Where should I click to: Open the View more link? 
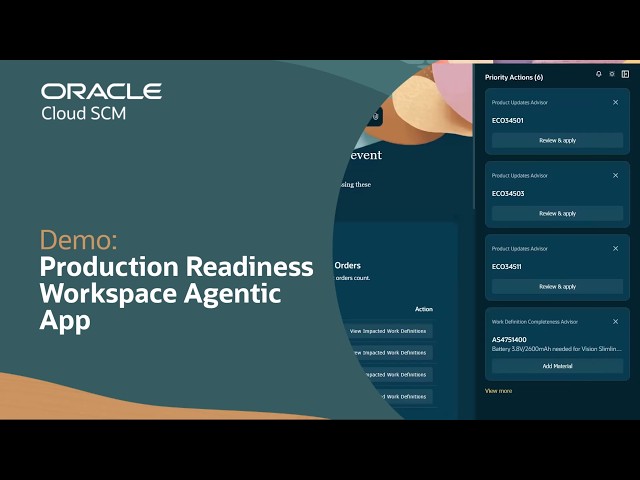[498, 391]
